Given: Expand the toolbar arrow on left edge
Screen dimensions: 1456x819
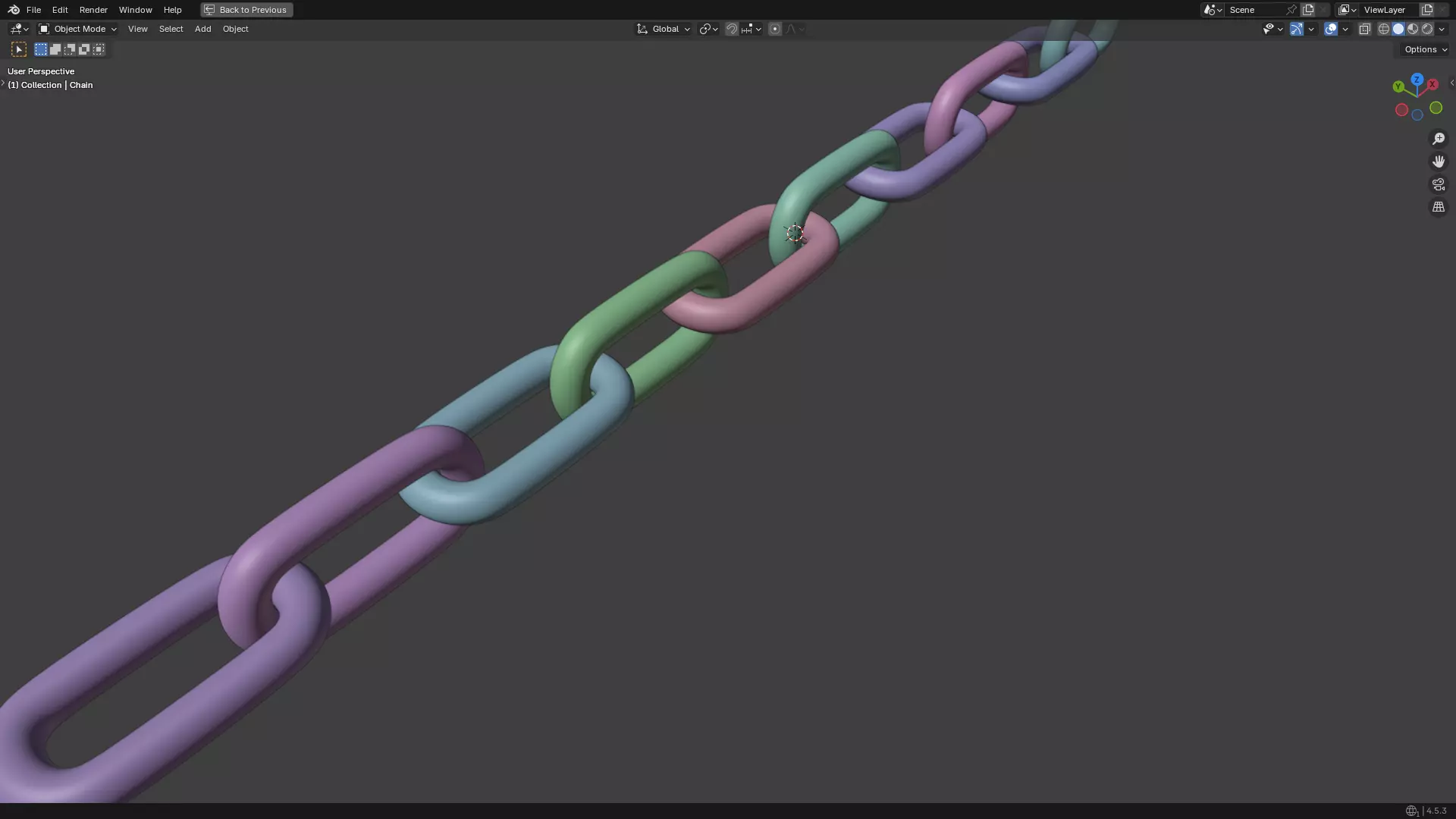Looking at the screenshot, I should pos(3,83).
